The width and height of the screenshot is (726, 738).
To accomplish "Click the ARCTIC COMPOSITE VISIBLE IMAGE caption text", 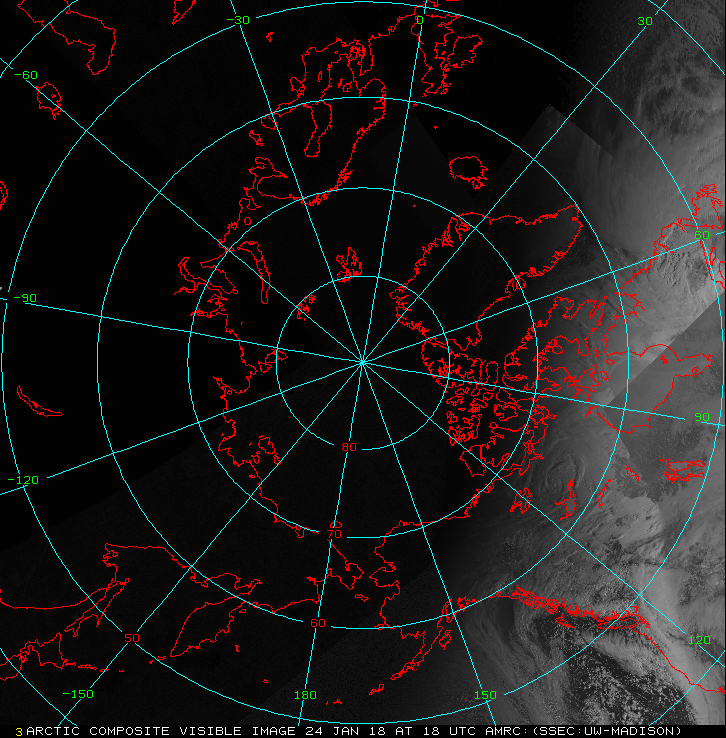I will pos(161,731).
